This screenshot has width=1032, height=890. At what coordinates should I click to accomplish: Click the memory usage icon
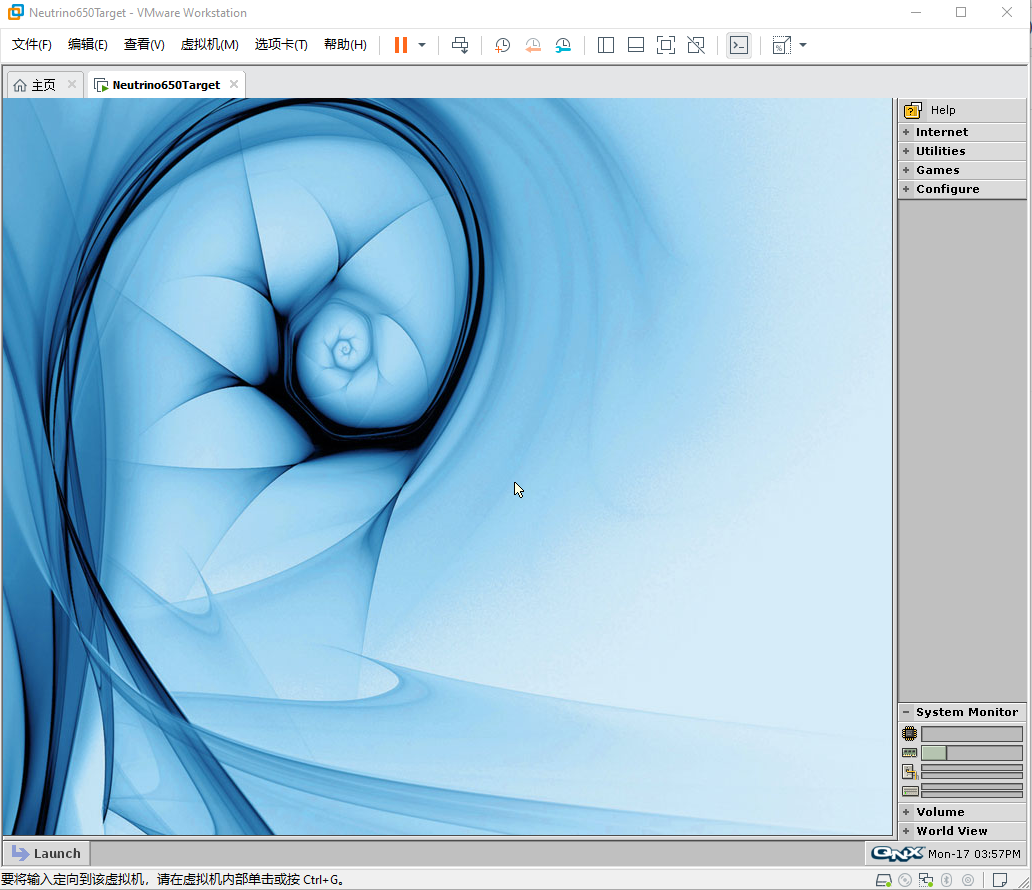(910, 752)
